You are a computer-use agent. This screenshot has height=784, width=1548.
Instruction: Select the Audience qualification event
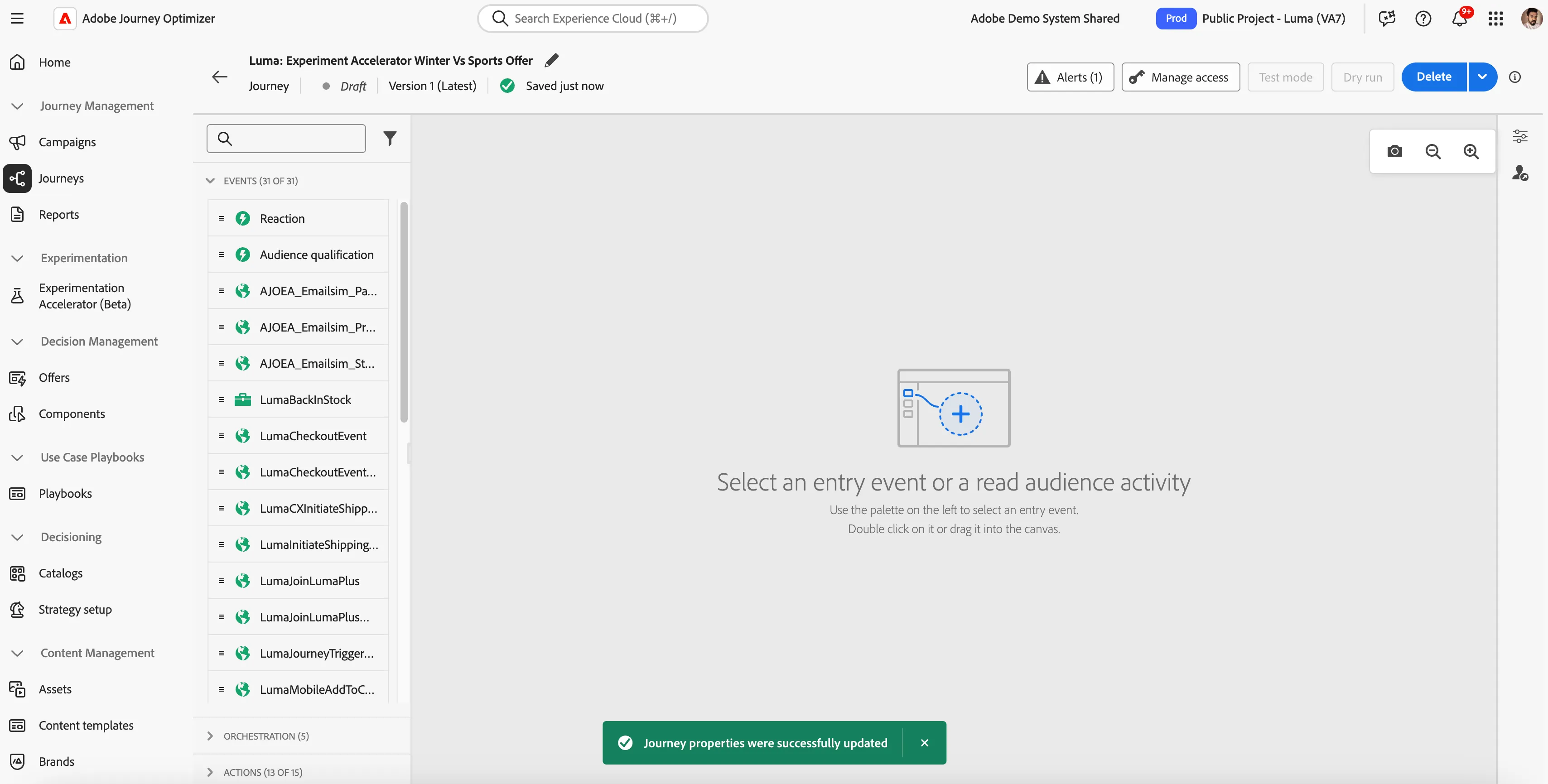click(x=298, y=255)
